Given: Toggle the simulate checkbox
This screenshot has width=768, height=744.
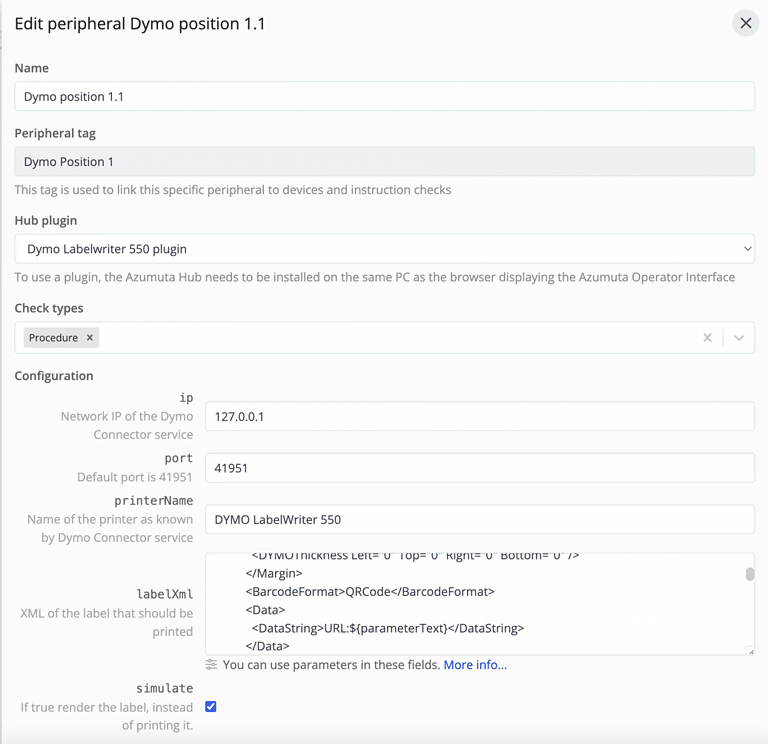Looking at the screenshot, I should [x=211, y=706].
